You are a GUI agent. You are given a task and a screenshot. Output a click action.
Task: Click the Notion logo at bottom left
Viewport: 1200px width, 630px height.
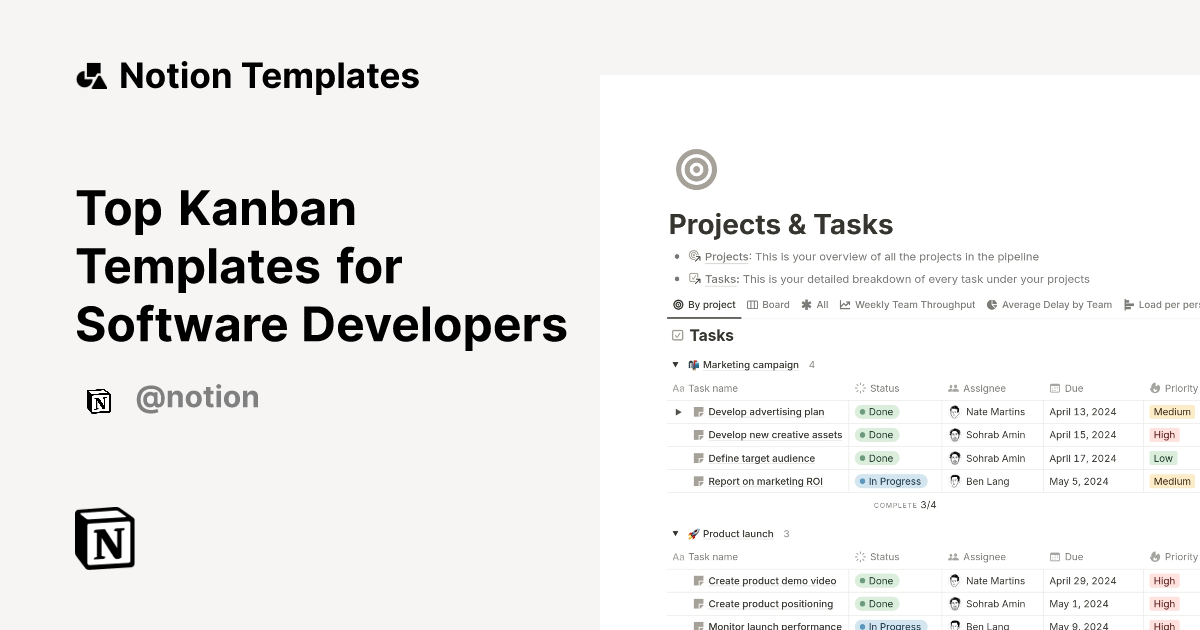103,538
